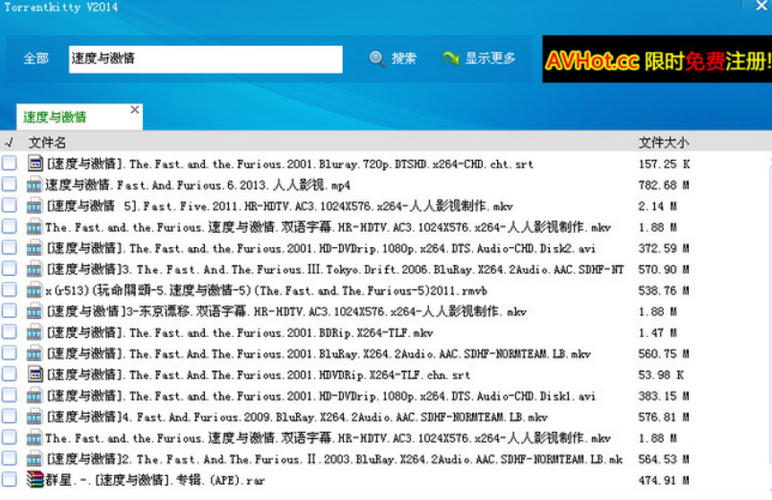Click the subtitle file icon of Bluray.720p cht.srt
This screenshot has width=772, height=500.
pyautogui.click(x=35, y=163)
